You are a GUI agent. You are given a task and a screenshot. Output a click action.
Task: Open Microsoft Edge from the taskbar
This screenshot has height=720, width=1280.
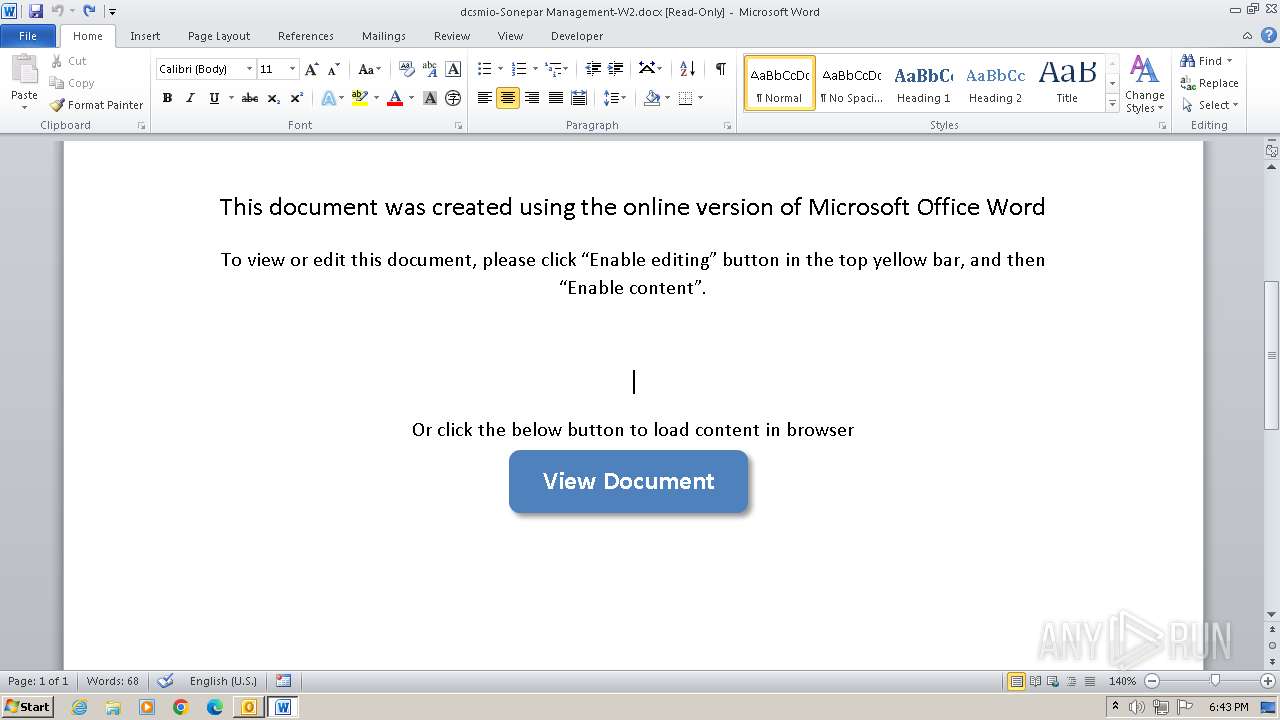coord(215,707)
